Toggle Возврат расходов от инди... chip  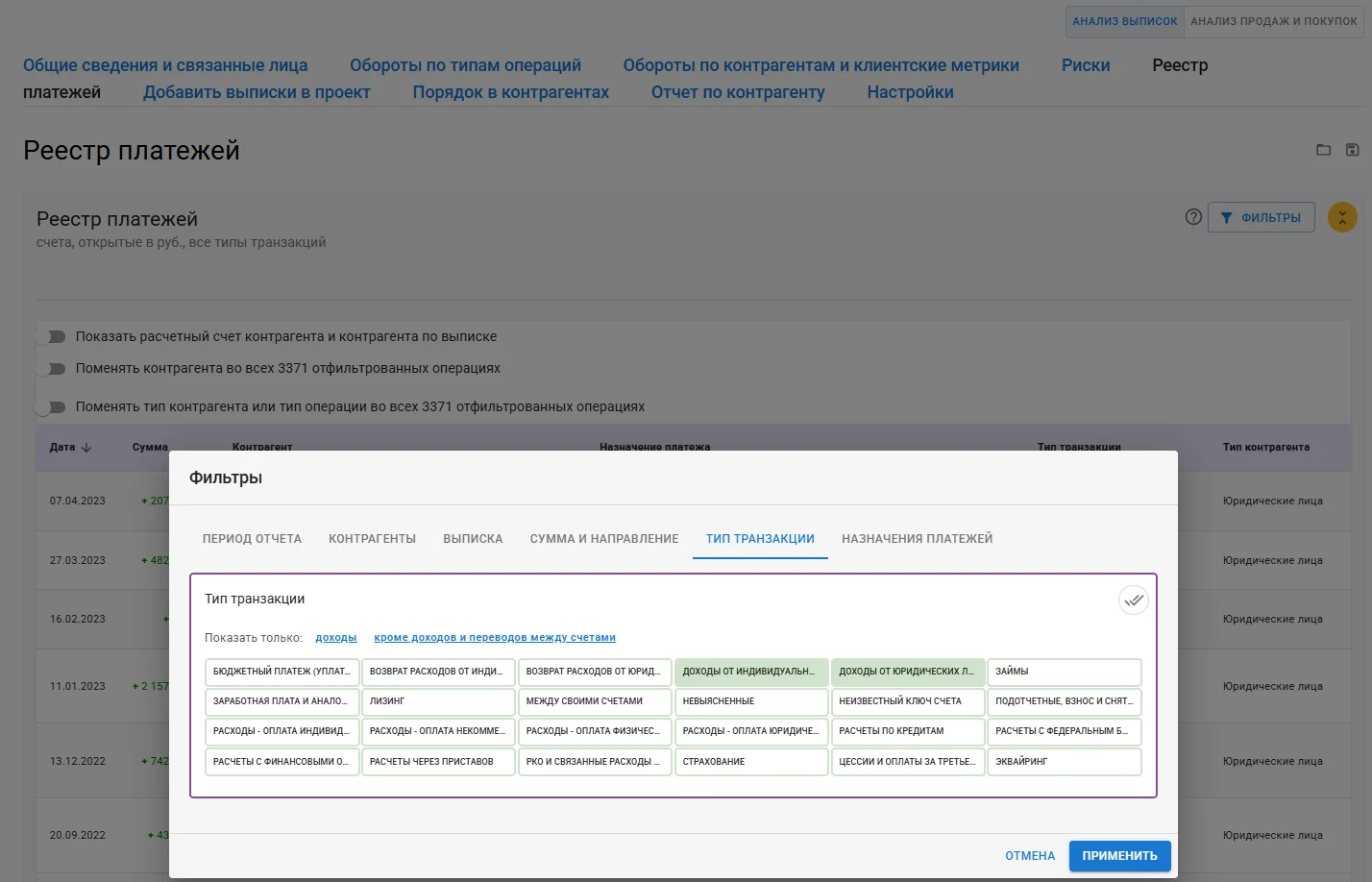point(438,672)
